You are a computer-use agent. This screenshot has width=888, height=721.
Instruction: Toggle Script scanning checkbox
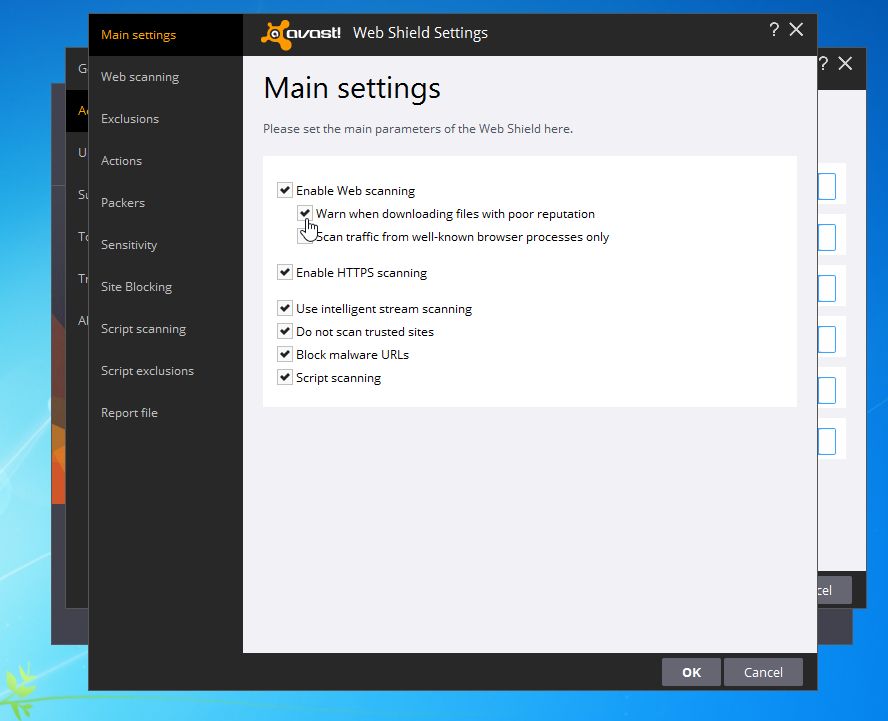point(284,377)
